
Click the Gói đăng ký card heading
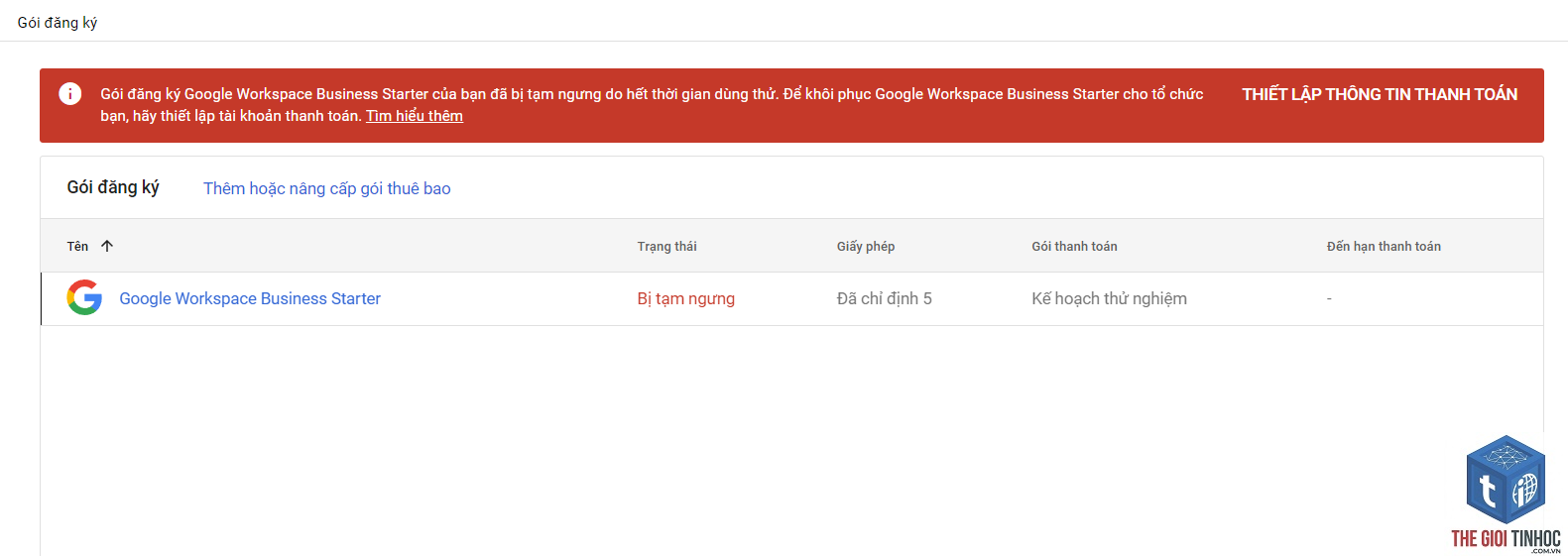(113, 187)
